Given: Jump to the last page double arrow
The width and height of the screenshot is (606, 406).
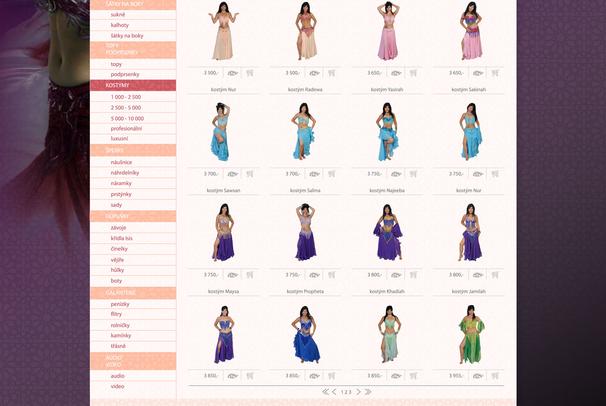Looking at the screenshot, I should tap(368, 392).
